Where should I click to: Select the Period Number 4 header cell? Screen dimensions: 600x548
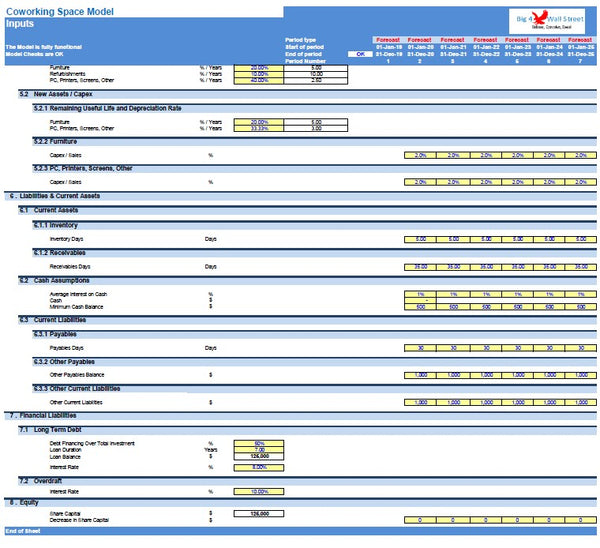tap(485, 61)
